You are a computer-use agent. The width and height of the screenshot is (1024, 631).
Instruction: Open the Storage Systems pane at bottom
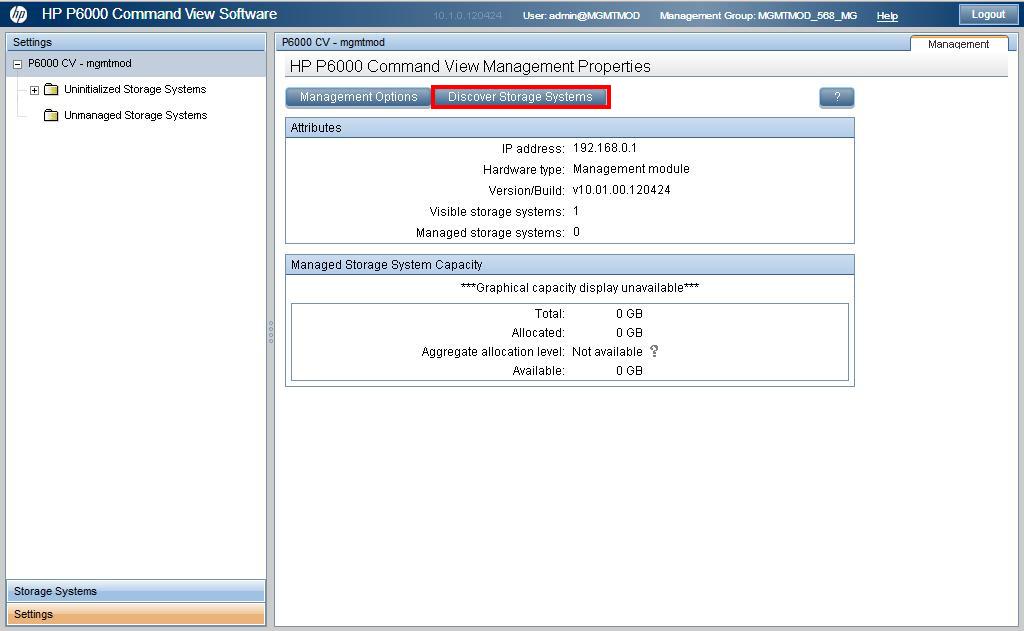coord(136,591)
